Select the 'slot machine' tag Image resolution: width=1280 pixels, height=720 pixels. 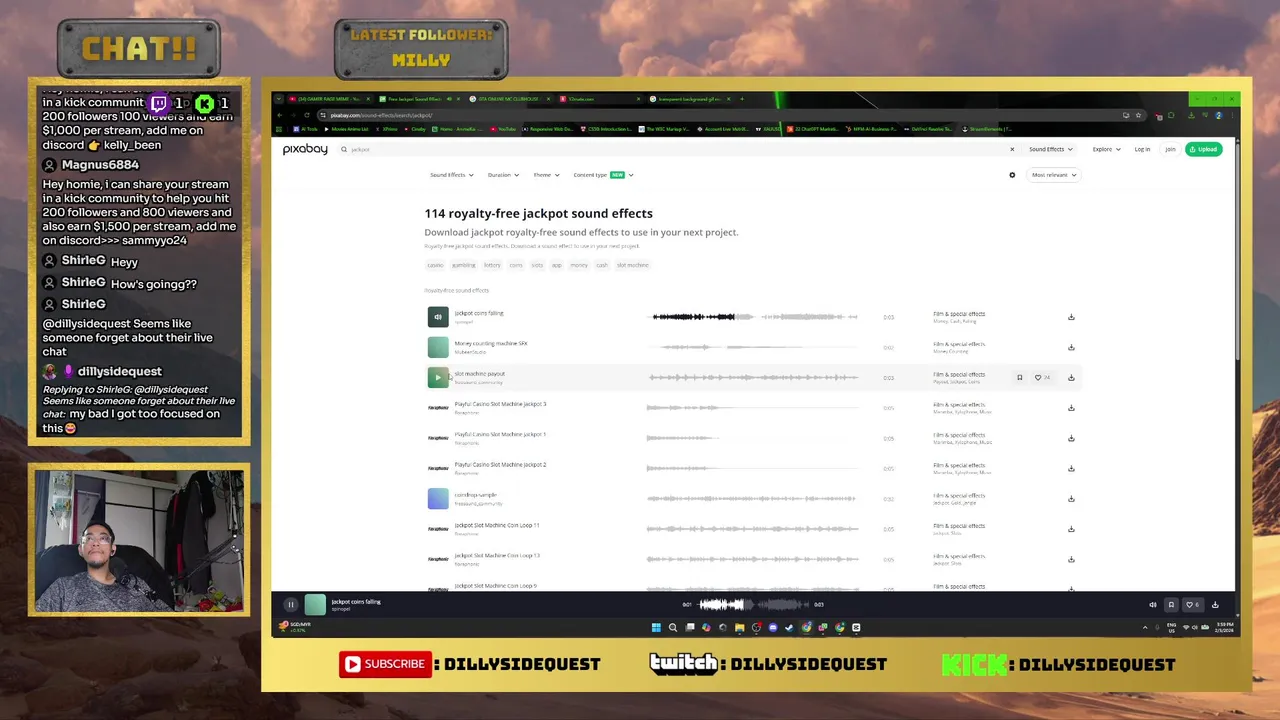pyautogui.click(x=632, y=265)
